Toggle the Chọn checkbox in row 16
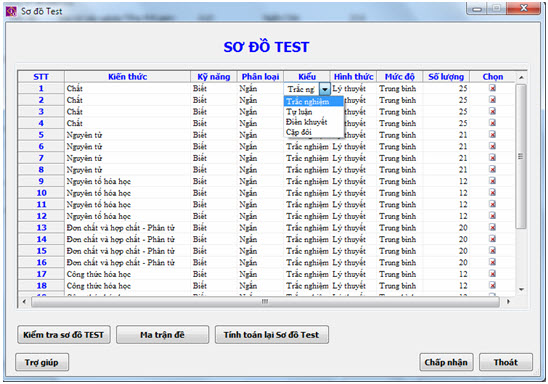Viewport: 548px width, 384px height. coord(492,262)
